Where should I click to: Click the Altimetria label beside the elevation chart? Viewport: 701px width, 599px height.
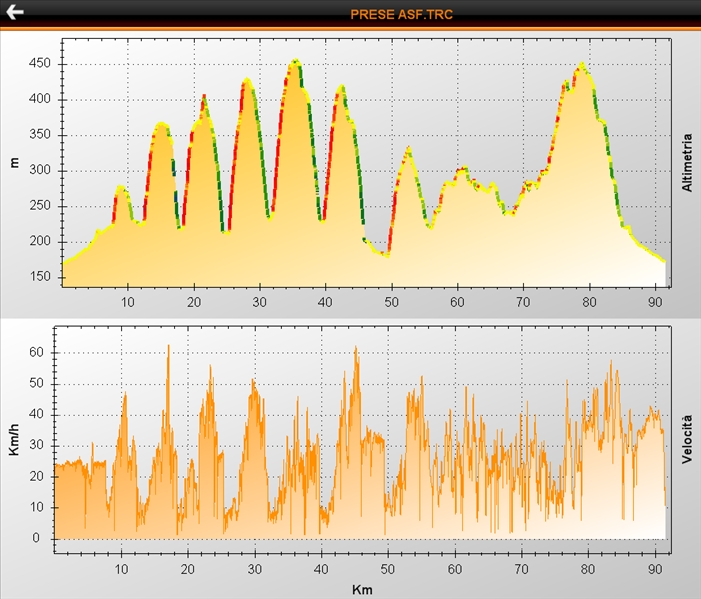(687, 163)
